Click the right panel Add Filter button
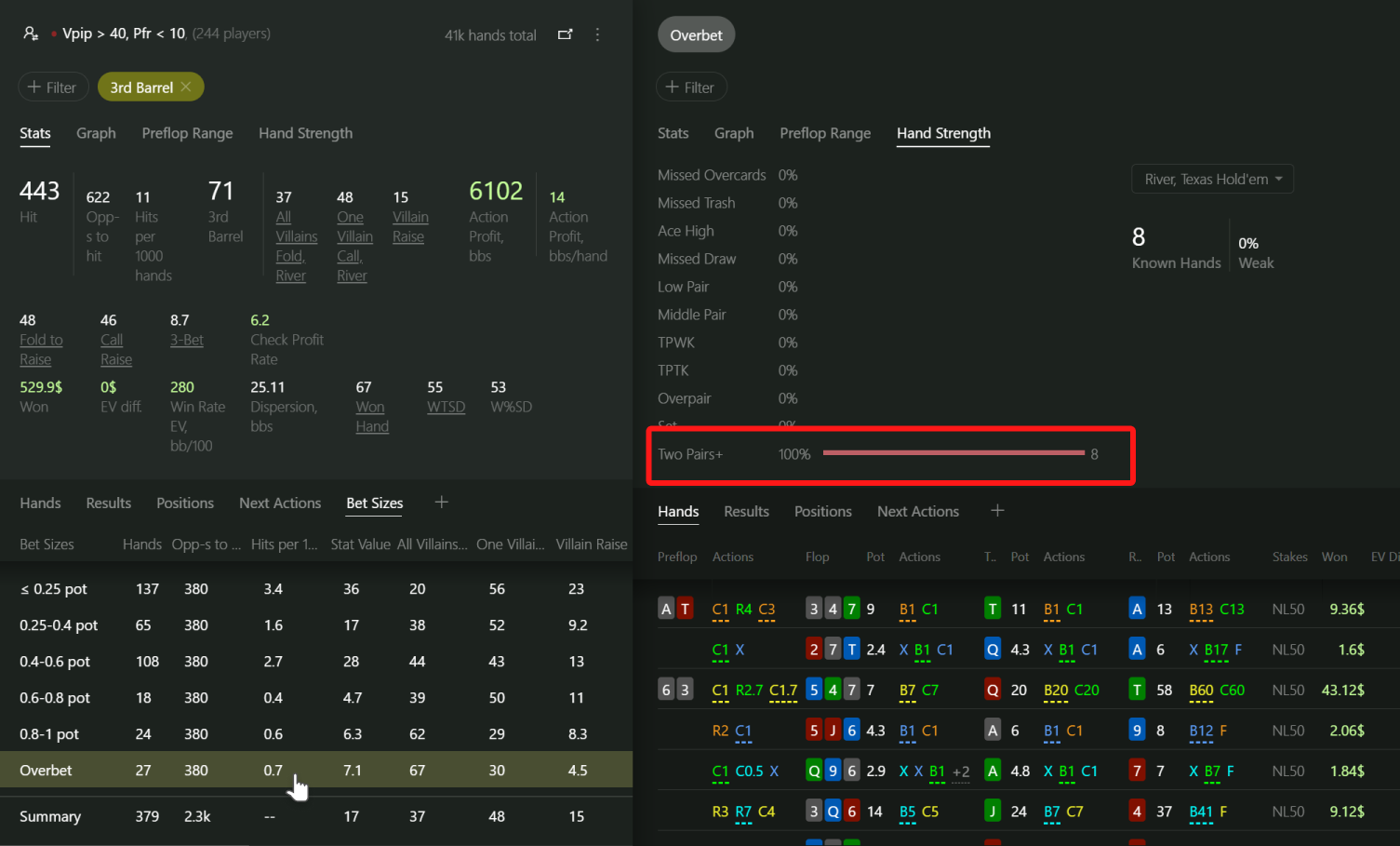1400x846 pixels. [691, 87]
